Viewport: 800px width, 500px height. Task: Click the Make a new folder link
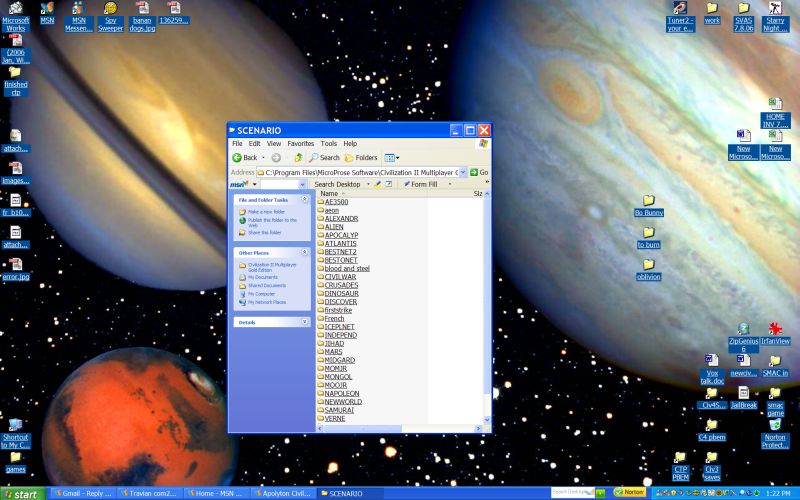click(265, 212)
